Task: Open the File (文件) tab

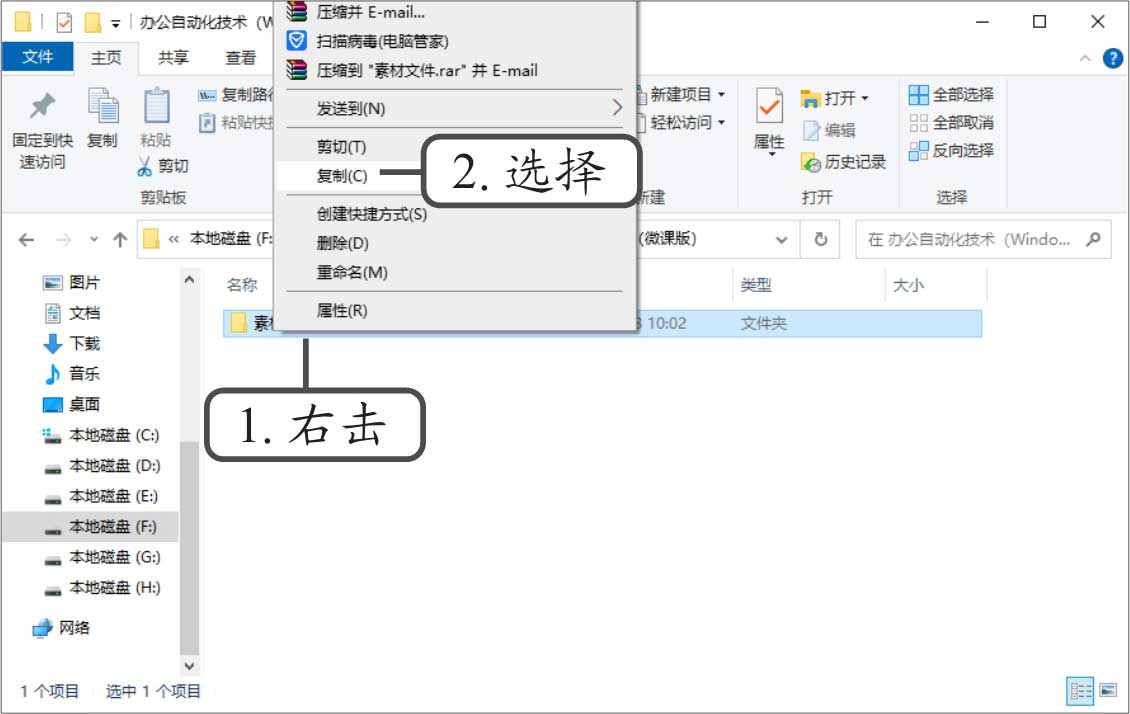Action: pyautogui.click(x=37, y=57)
